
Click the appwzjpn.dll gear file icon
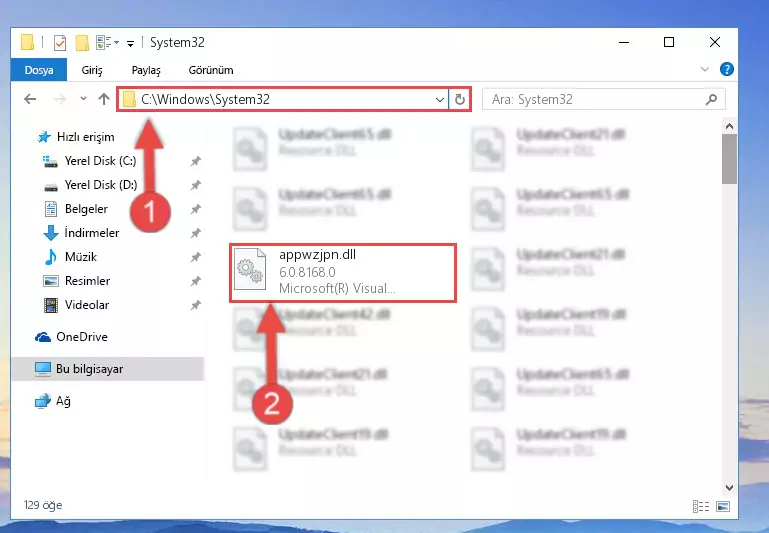[x=250, y=269]
